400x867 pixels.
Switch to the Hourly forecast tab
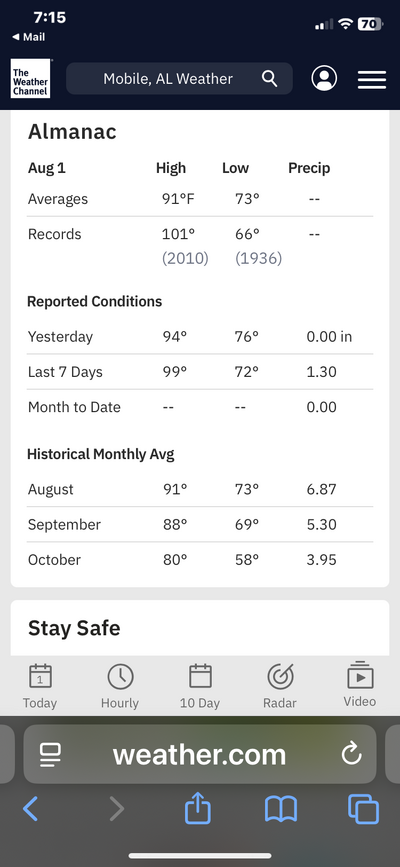[x=120, y=686]
